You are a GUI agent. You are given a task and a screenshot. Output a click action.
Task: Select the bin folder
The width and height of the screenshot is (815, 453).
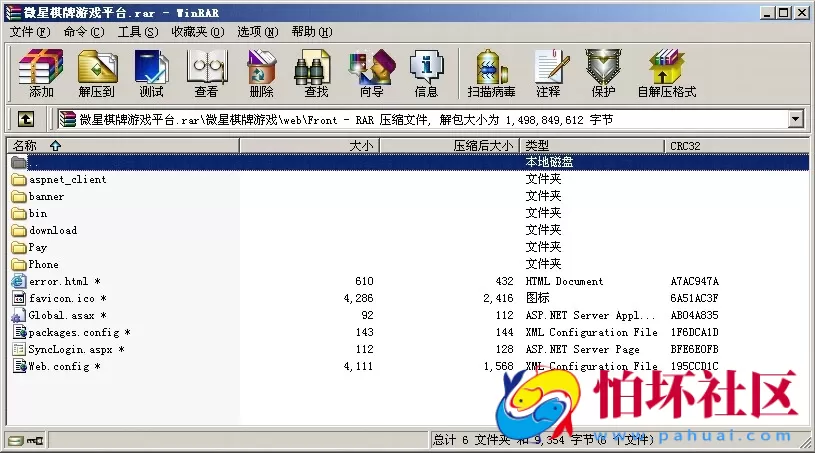click(30, 214)
